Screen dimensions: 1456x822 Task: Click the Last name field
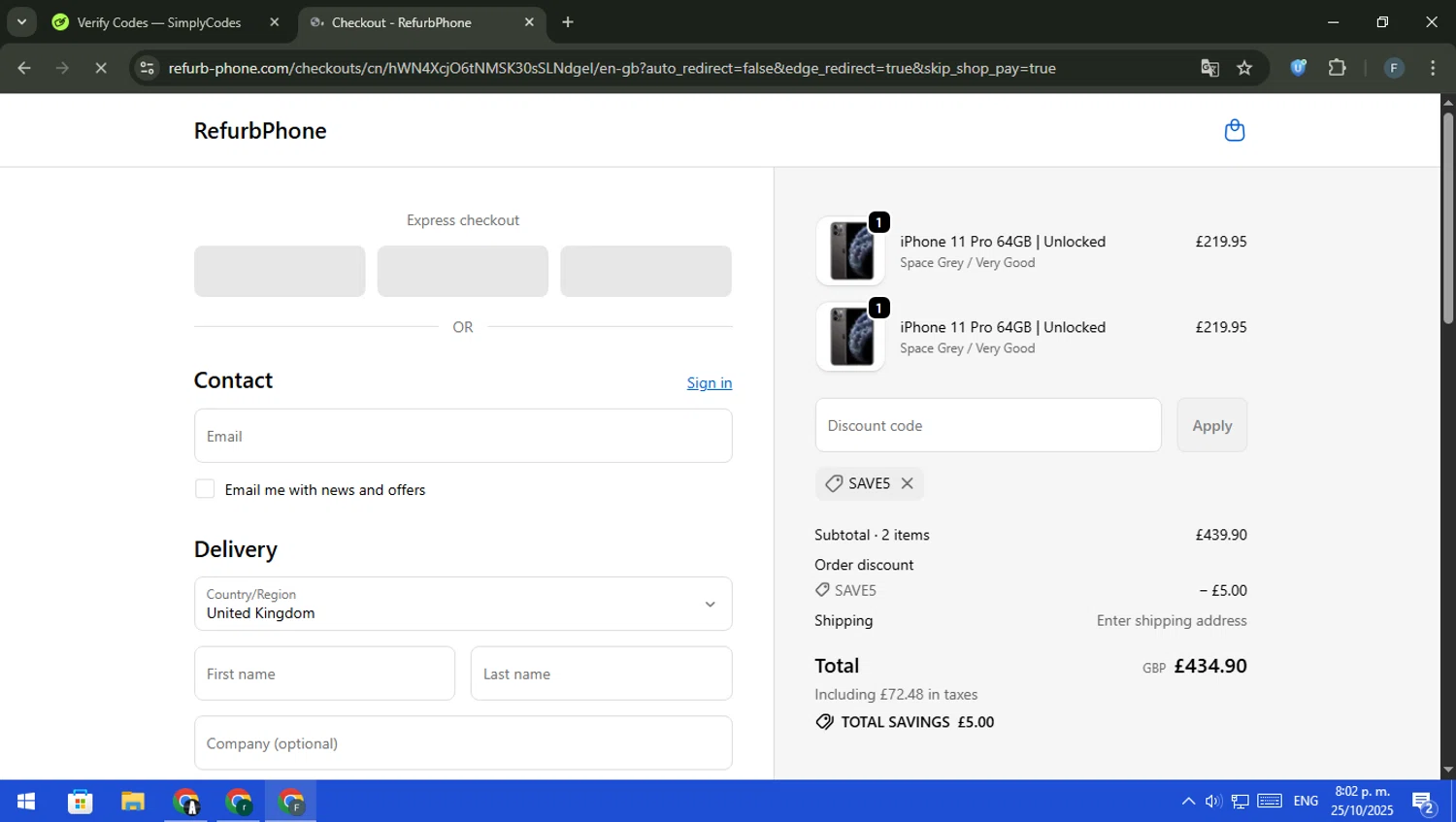[x=601, y=674]
